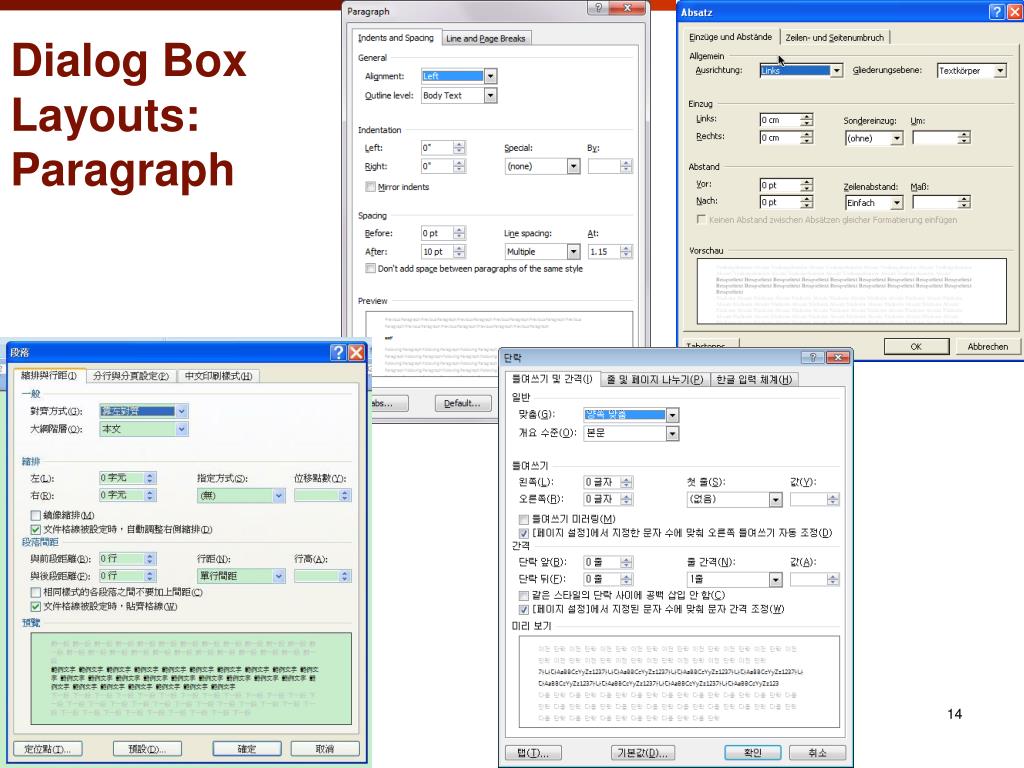Click the Default... button
The height and width of the screenshot is (768, 1024).
[x=462, y=403]
